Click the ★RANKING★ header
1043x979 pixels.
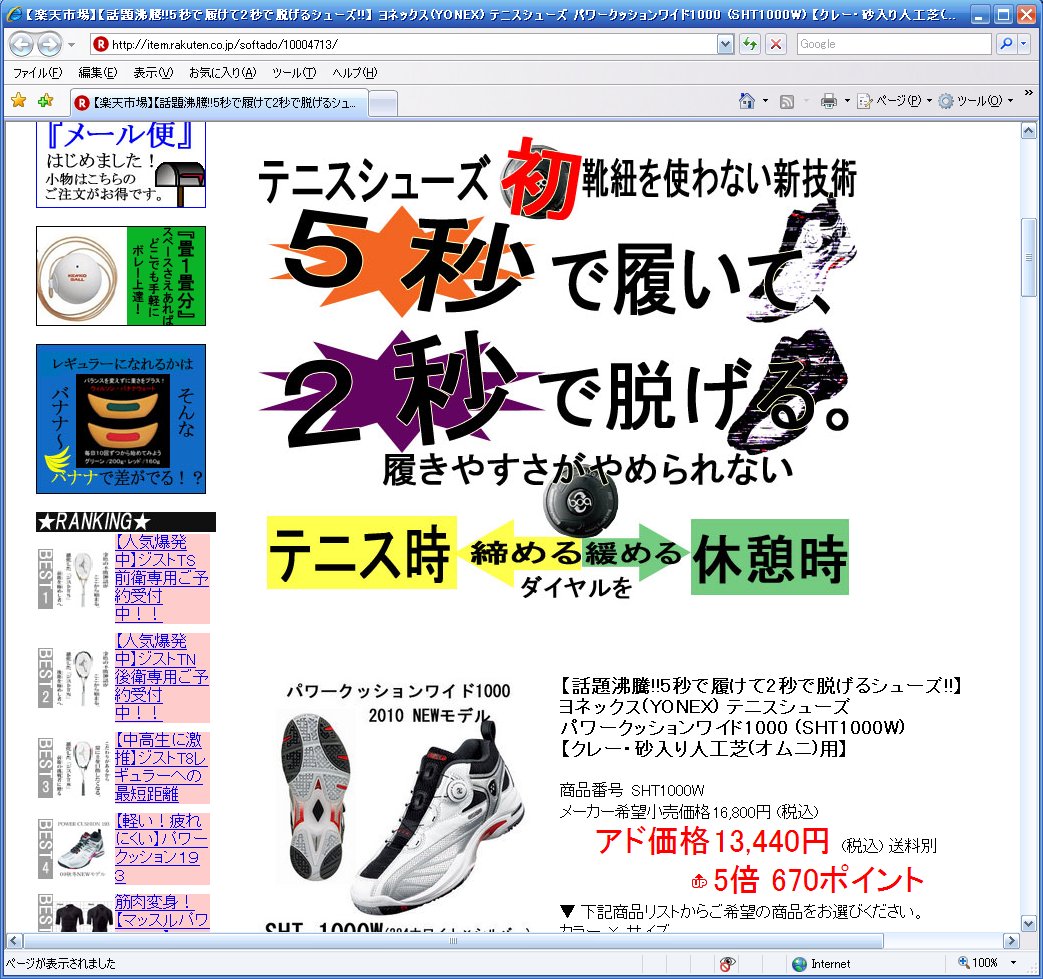click(126, 521)
